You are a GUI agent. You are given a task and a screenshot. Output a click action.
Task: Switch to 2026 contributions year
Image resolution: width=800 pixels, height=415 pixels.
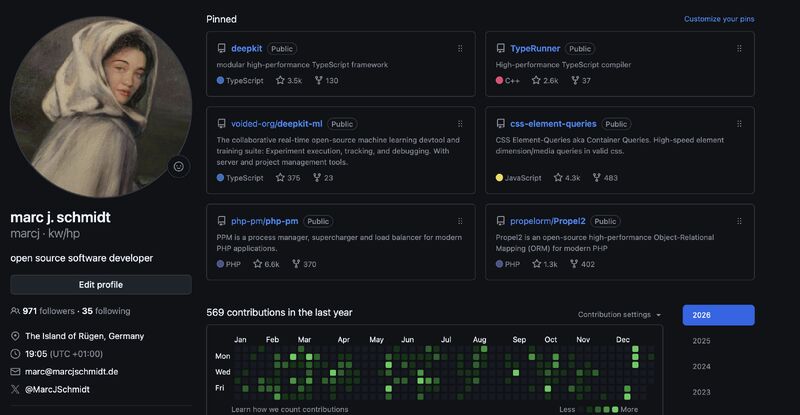pyautogui.click(x=718, y=315)
